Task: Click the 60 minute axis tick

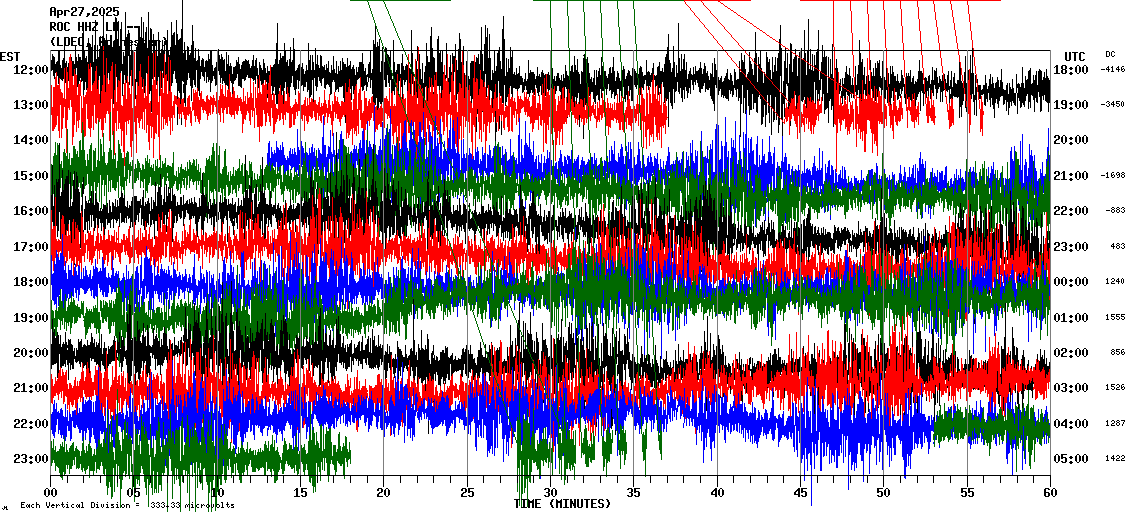Action: click(1049, 493)
